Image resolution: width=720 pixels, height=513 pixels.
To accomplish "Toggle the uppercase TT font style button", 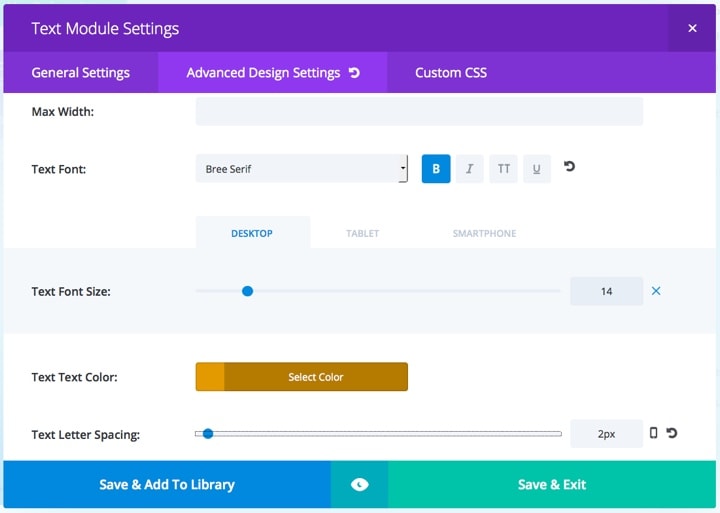I will click(x=503, y=169).
